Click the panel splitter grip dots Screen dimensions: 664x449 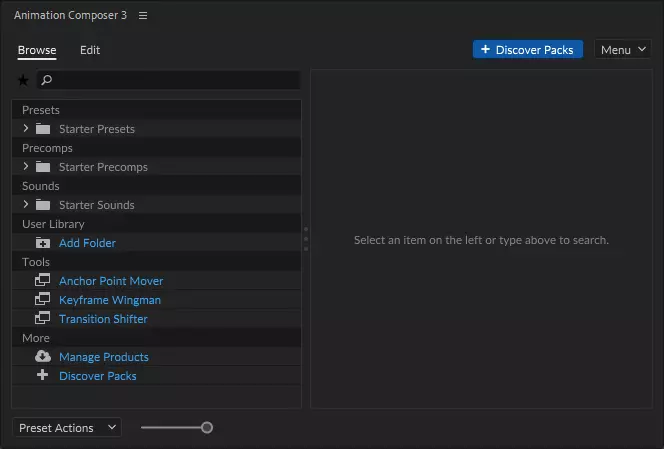(x=306, y=239)
